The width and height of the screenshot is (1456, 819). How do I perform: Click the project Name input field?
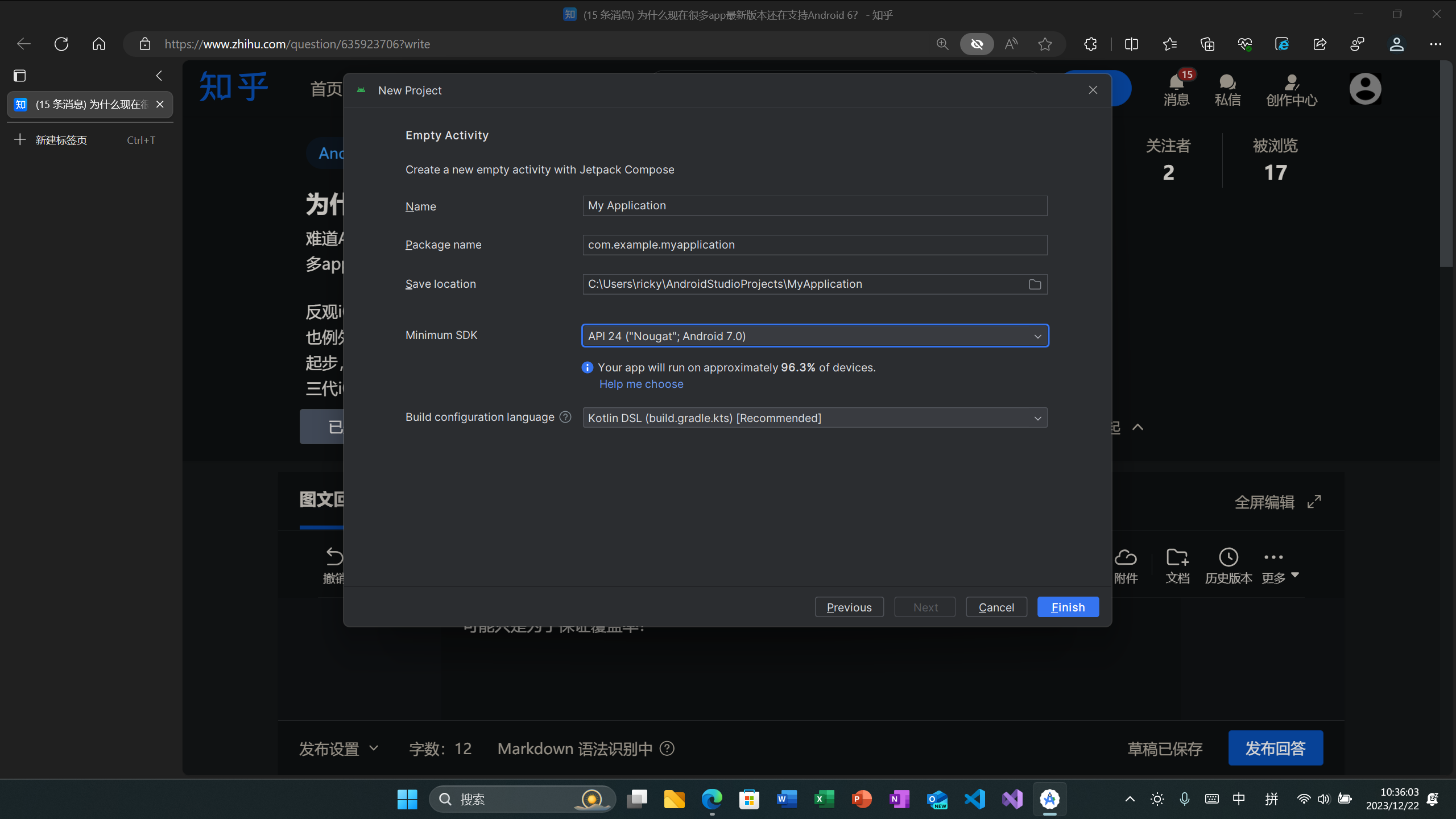point(814,206)
